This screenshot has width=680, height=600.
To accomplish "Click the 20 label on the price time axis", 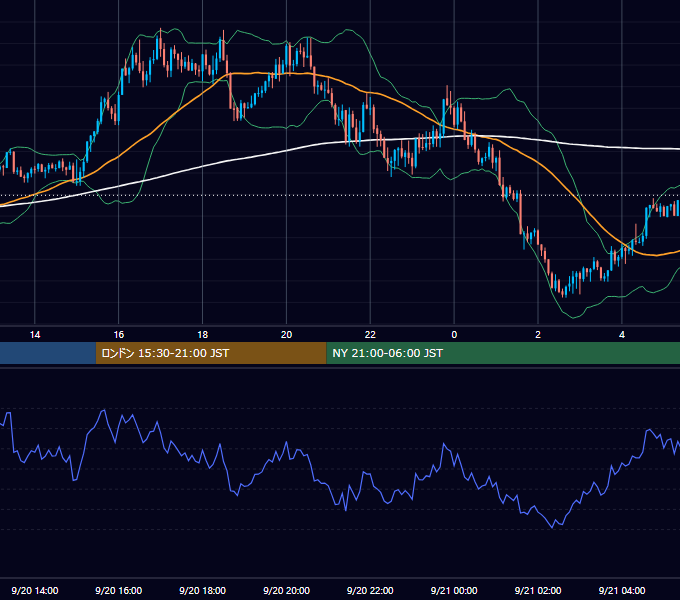I will [286, 335].
